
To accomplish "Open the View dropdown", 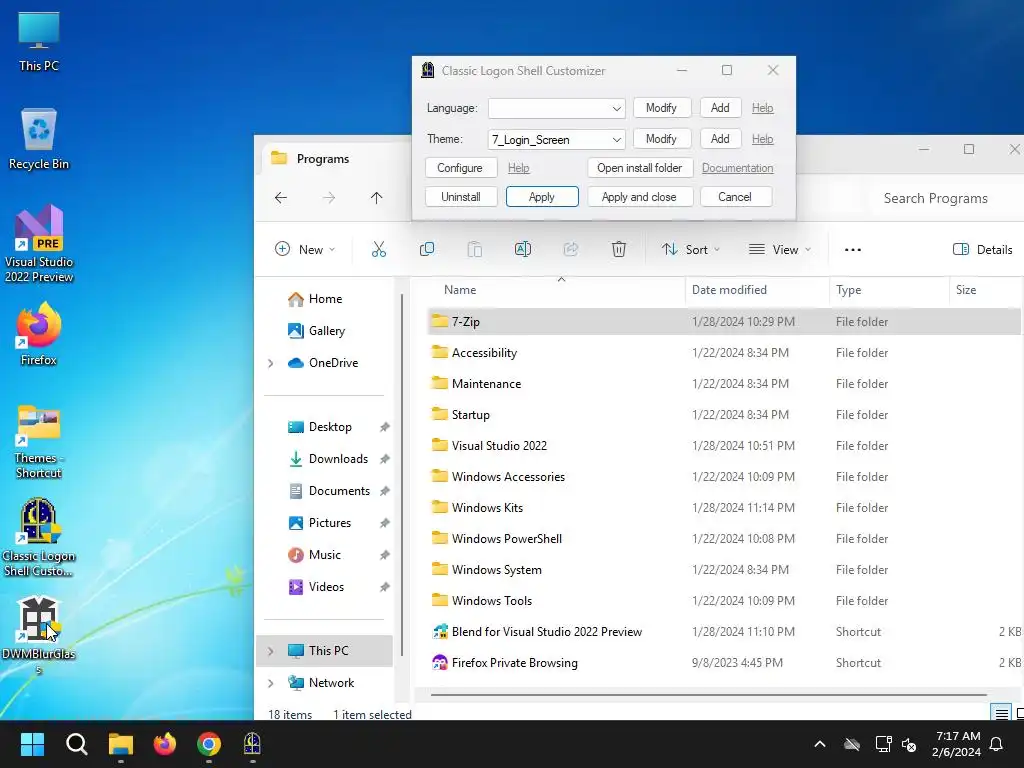I will click(780, 249).
